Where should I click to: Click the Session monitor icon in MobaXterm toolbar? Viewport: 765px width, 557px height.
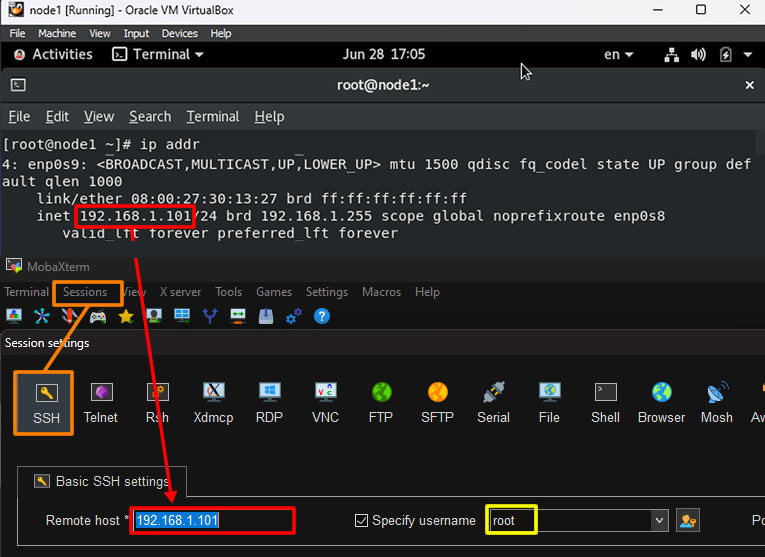[x=14, y=316]
